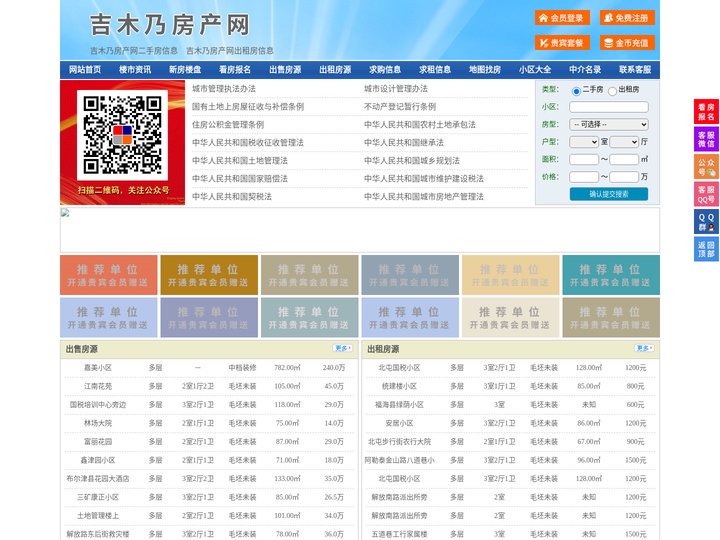Open 城市管理执法办法 link
720x540 pixels.
point(224,89)
